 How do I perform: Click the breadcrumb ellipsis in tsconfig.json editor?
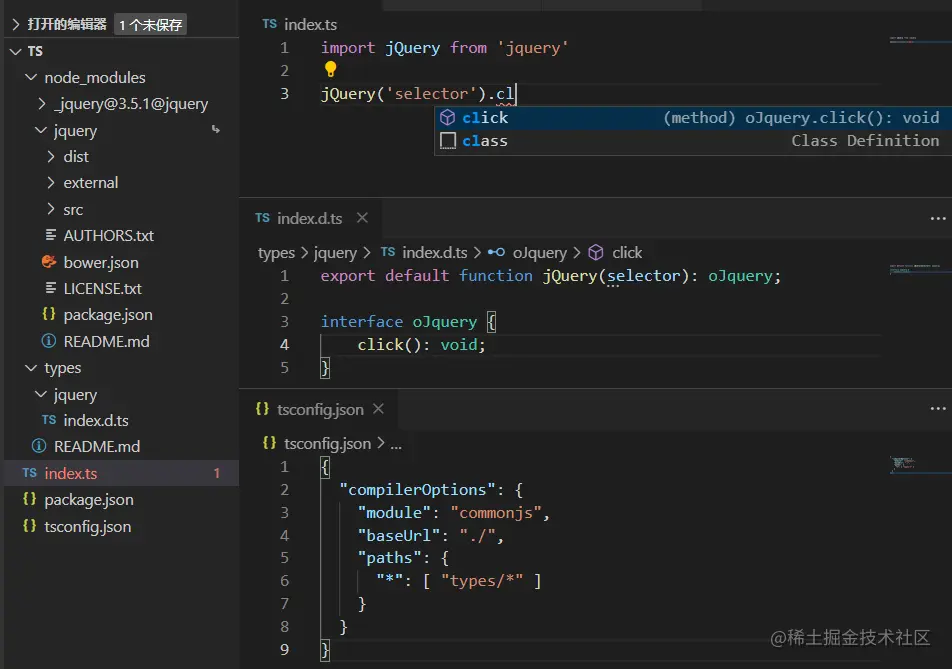pos(396,444)
